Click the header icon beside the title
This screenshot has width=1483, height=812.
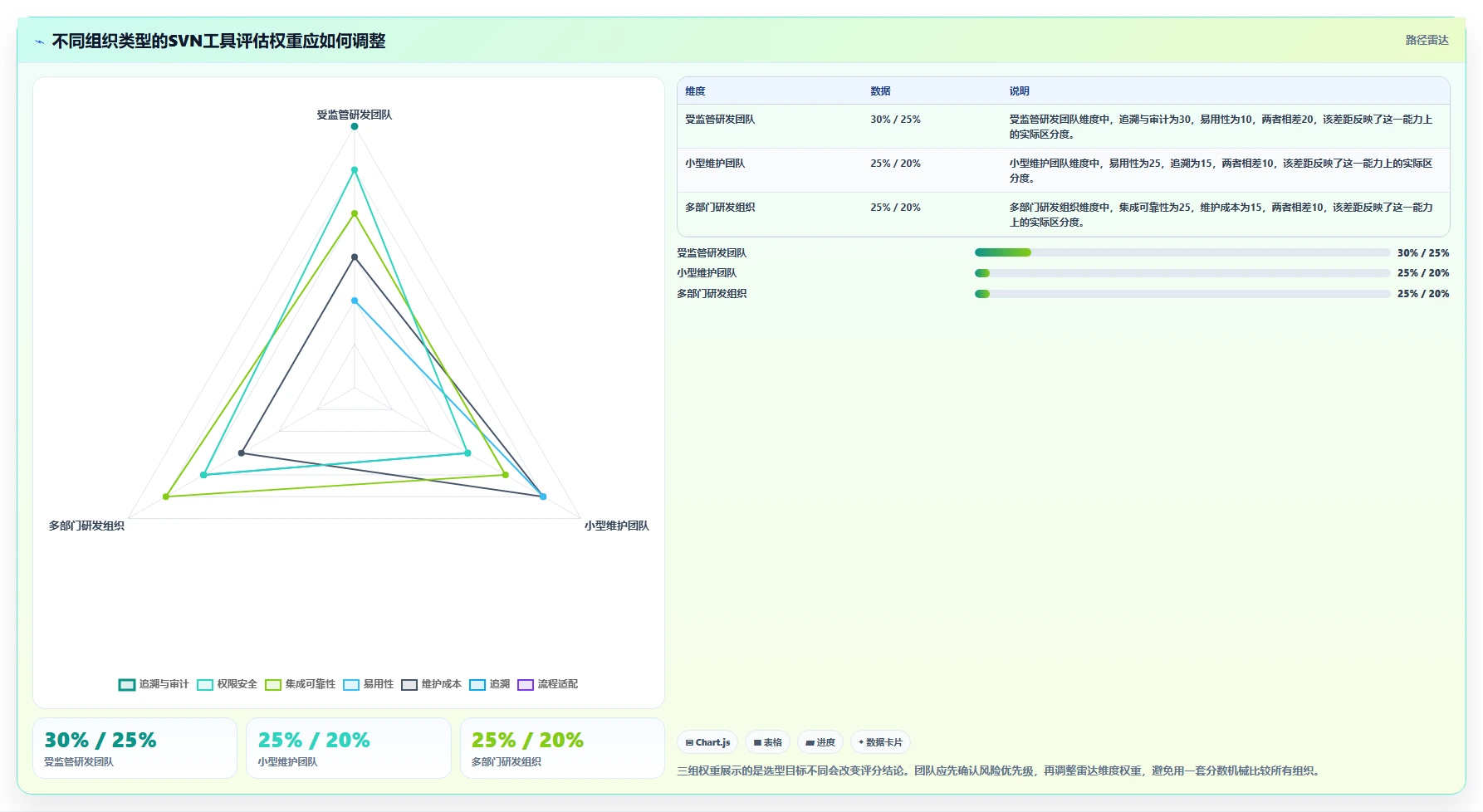39,42
